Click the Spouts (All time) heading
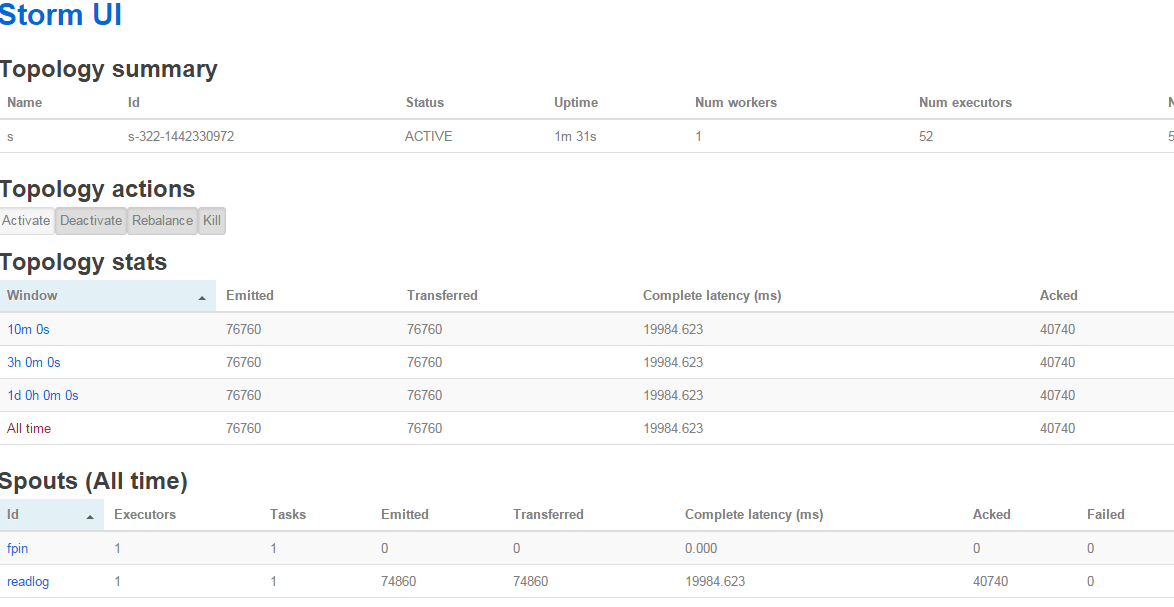Screen dimensions: 1174x607 coord(94,481)
